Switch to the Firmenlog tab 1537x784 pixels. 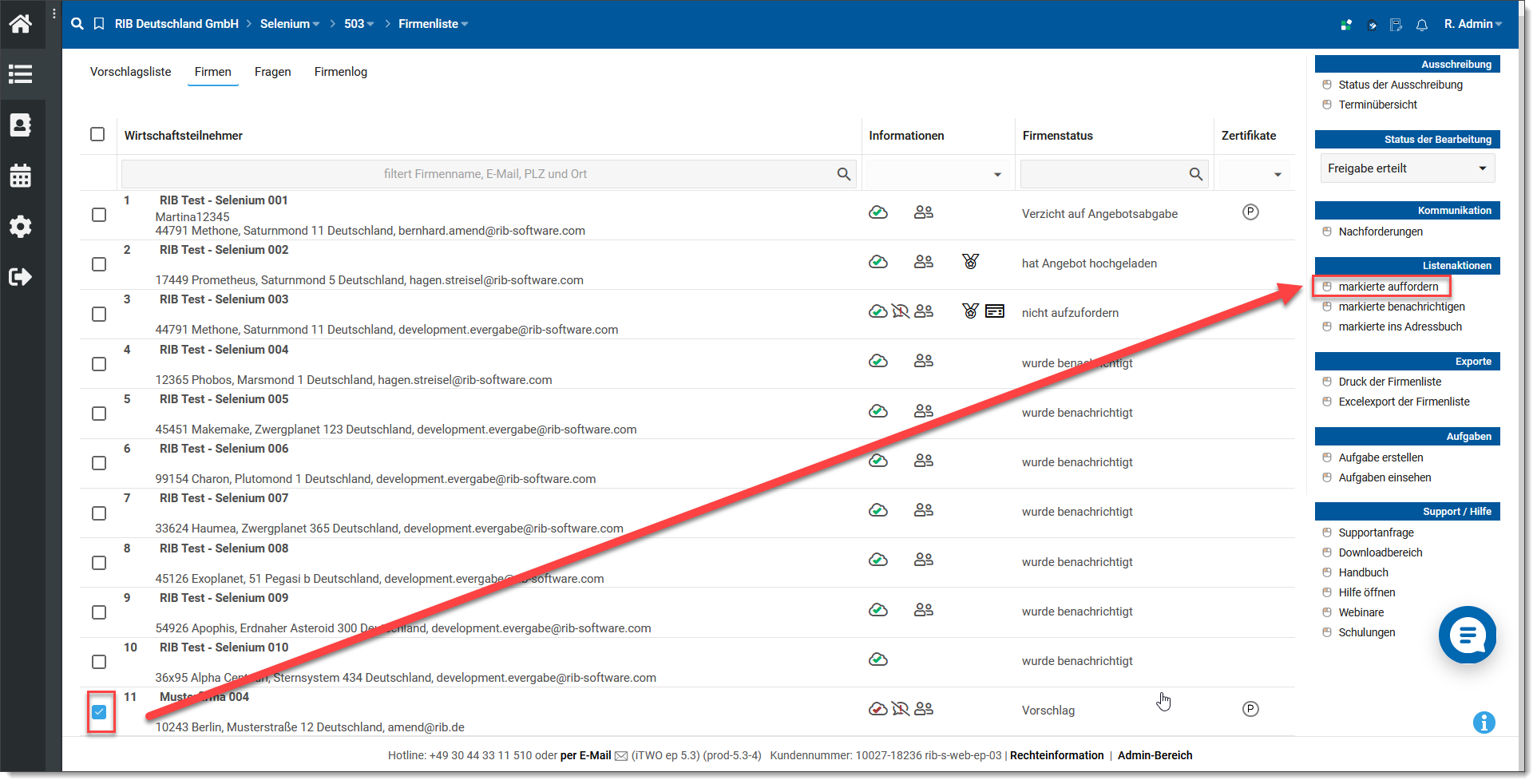341,72
